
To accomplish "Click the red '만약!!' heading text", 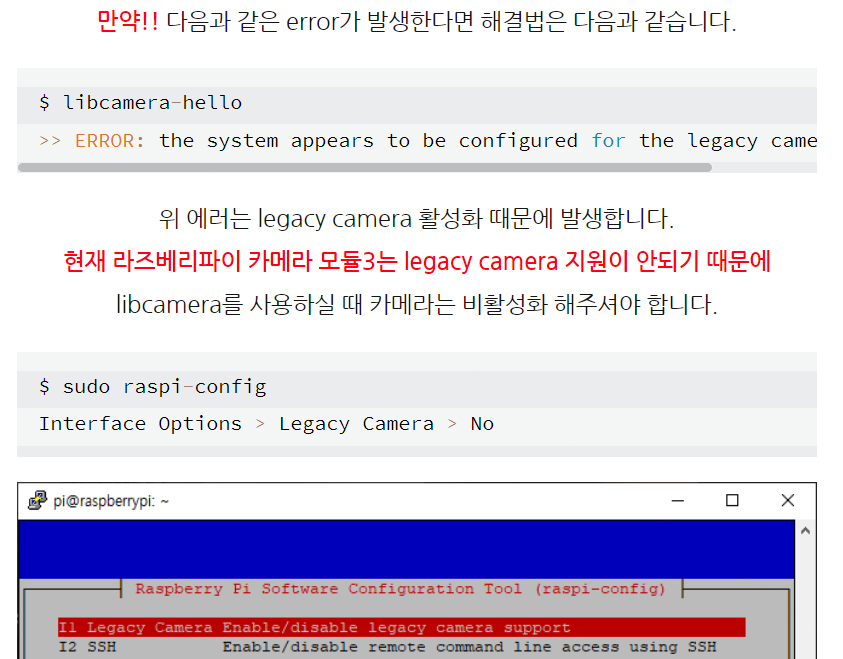I will coord(127,22).
